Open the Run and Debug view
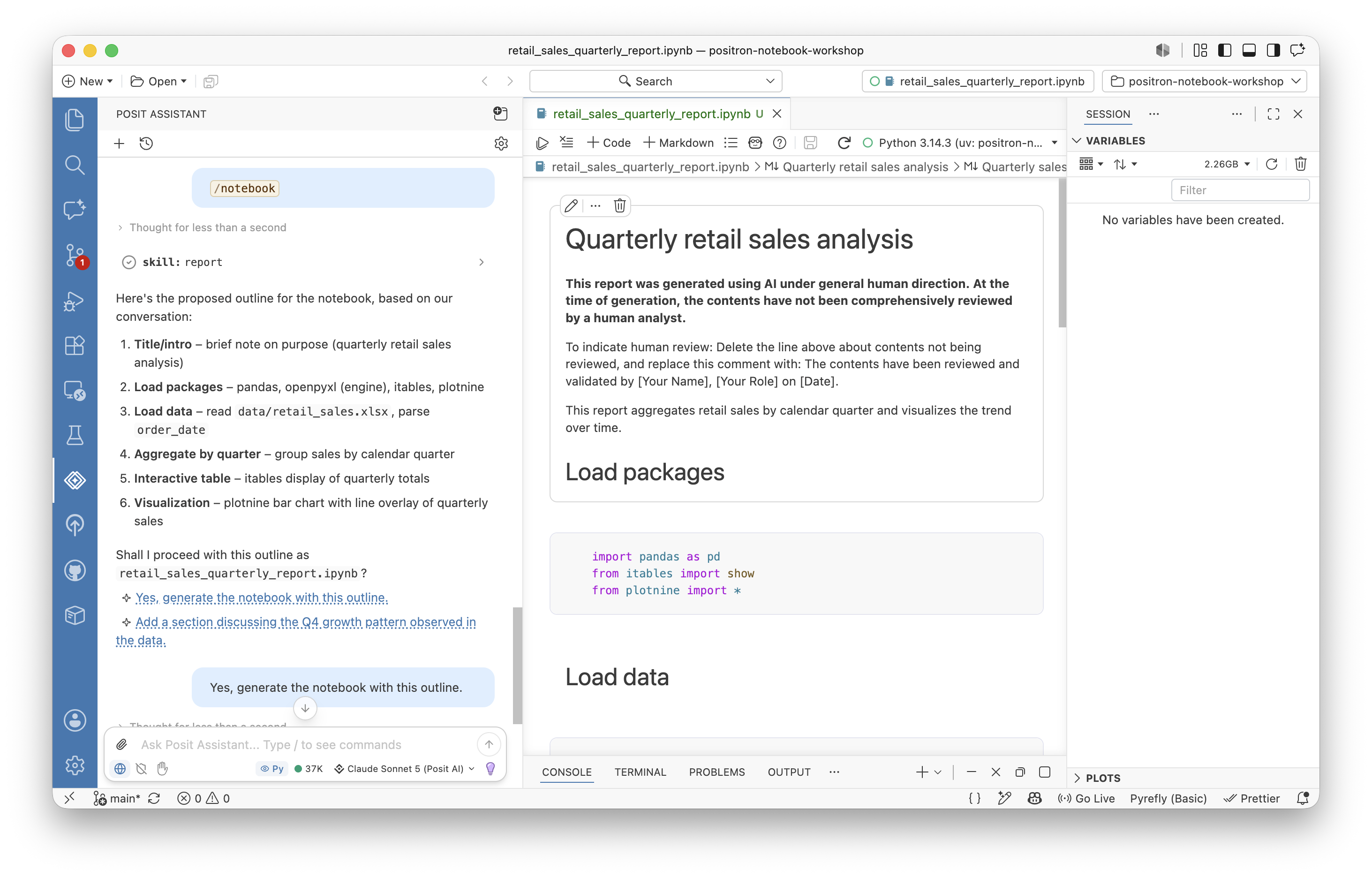This screenshot has height=878, width=1372. (x=75, y=301)
